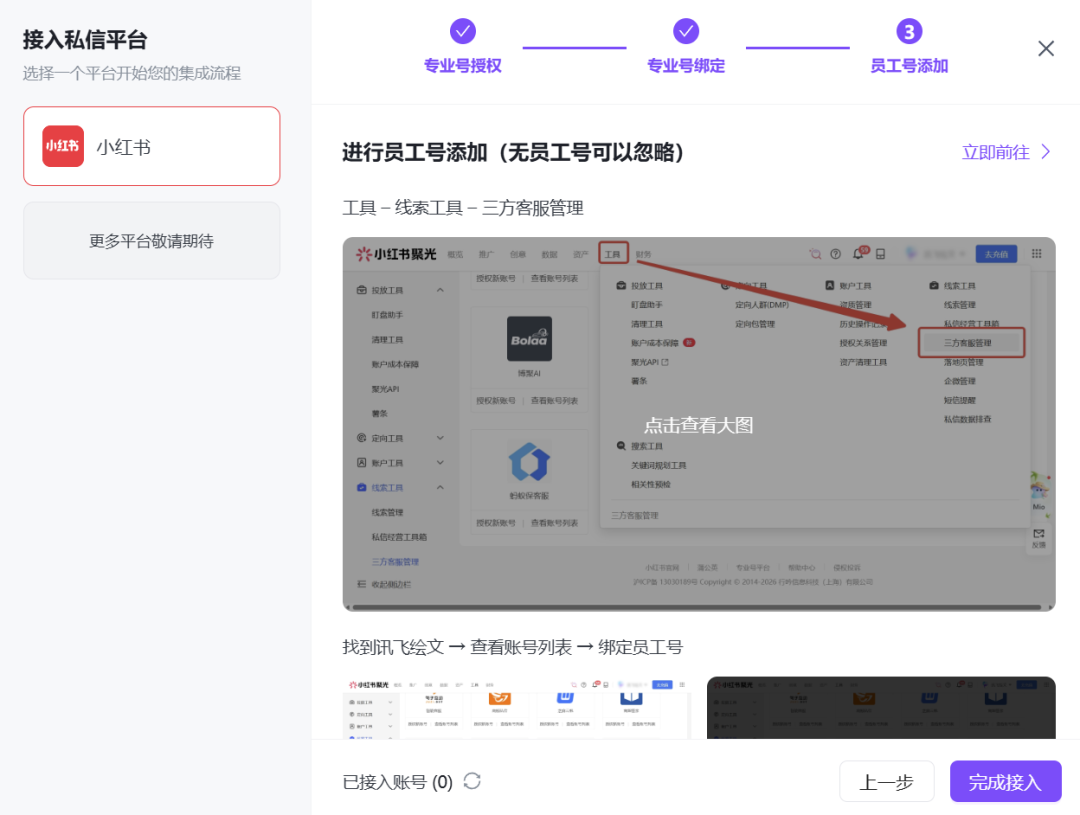Refresh the 已接入账号 count

472,781
